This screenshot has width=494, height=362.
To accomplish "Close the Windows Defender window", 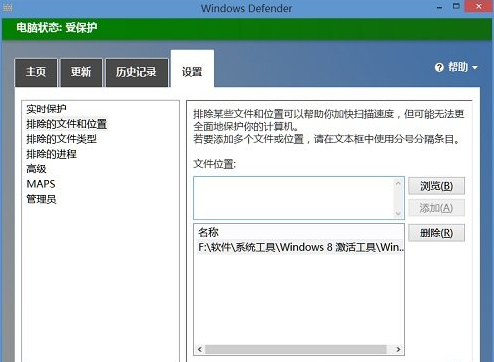I will [479, 6].
